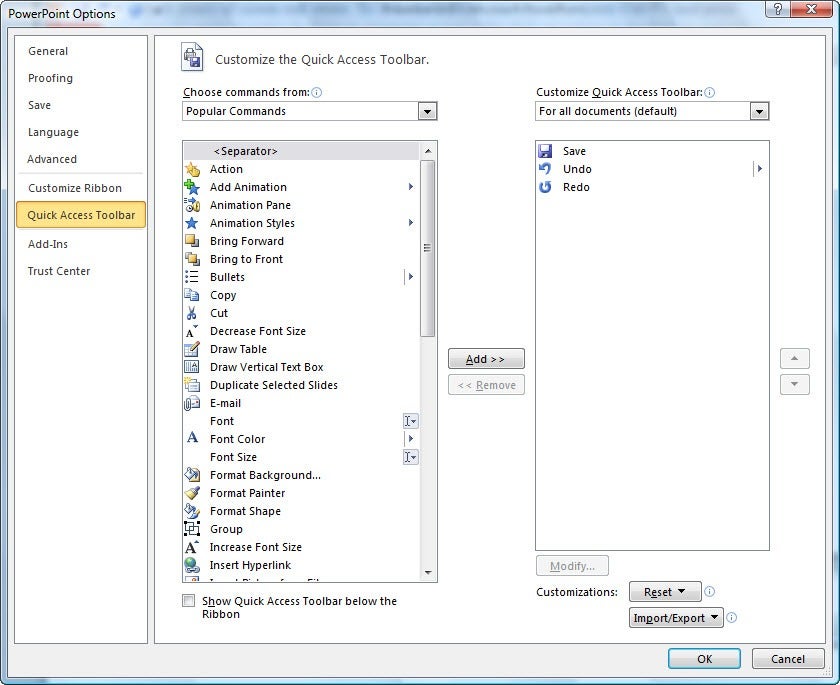Click the Insert Hyperlink globe icon
Screen dimensions: 840x685
pos(192,565)
